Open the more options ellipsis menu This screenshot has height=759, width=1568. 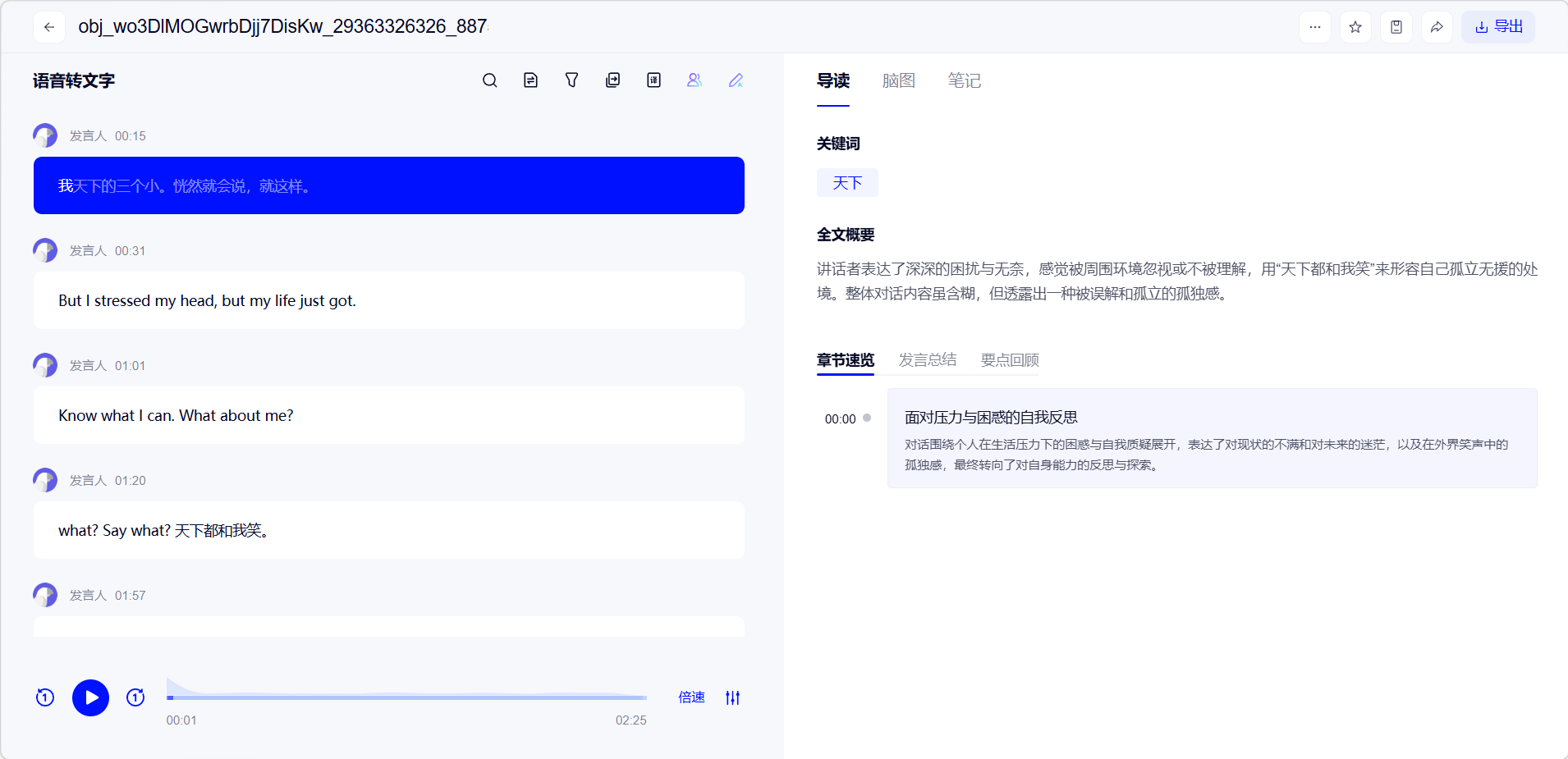click(1315, 27)
